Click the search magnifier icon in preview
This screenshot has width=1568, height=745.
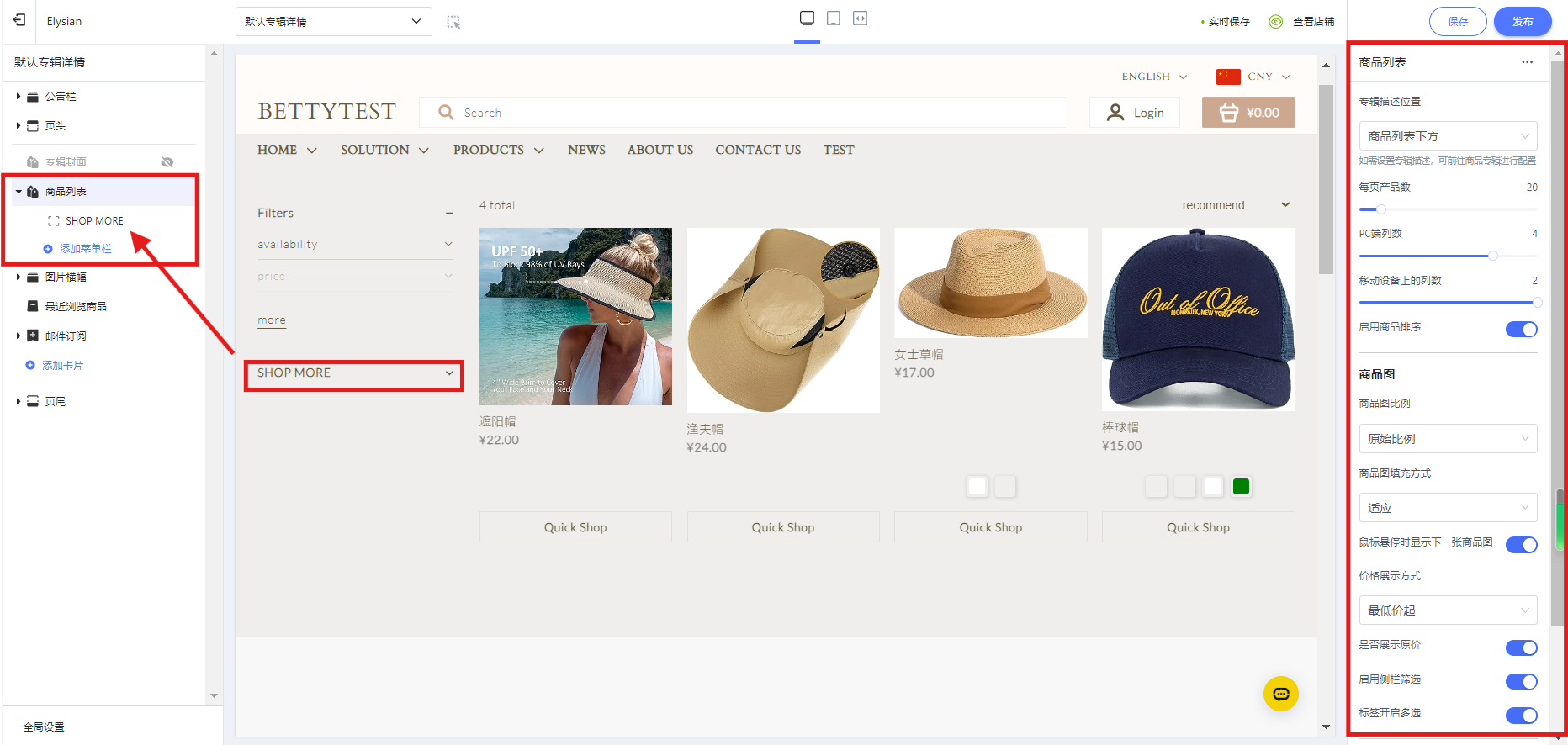point(446,113)
